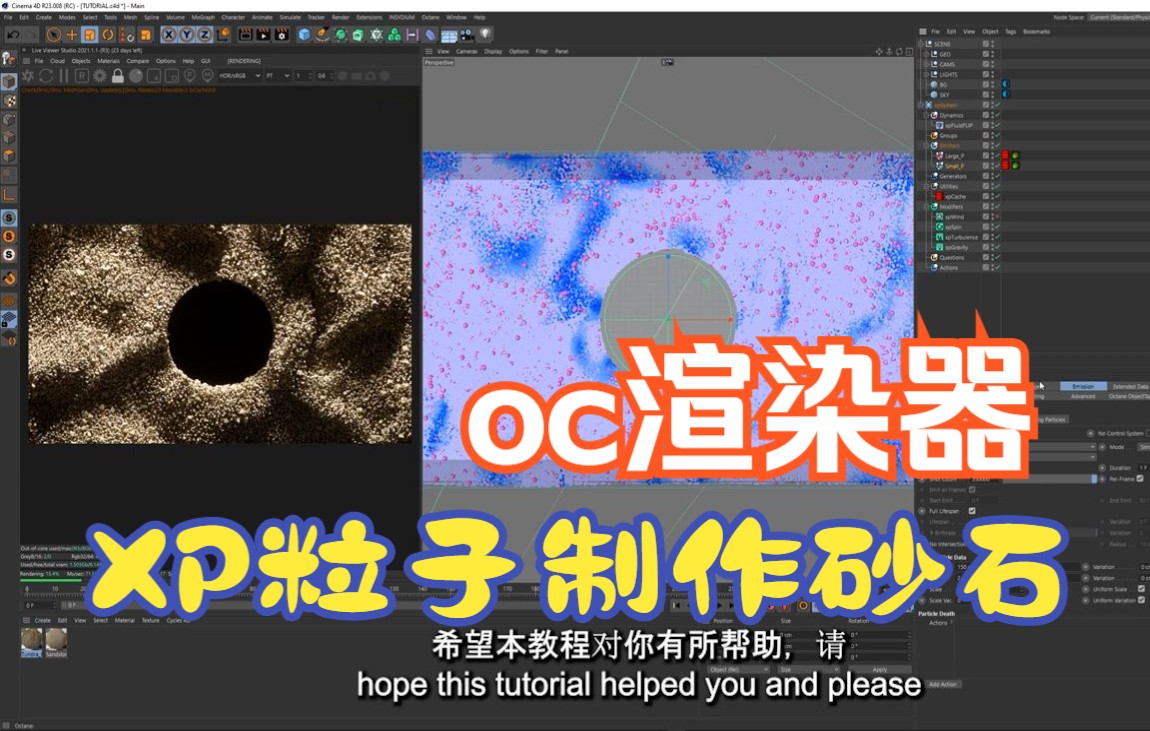Click the xpFluidFLIP icon under Dynamics
The width and height of the screenshot is (1150, 731).
pyautogui.click(x=939, y=125)
